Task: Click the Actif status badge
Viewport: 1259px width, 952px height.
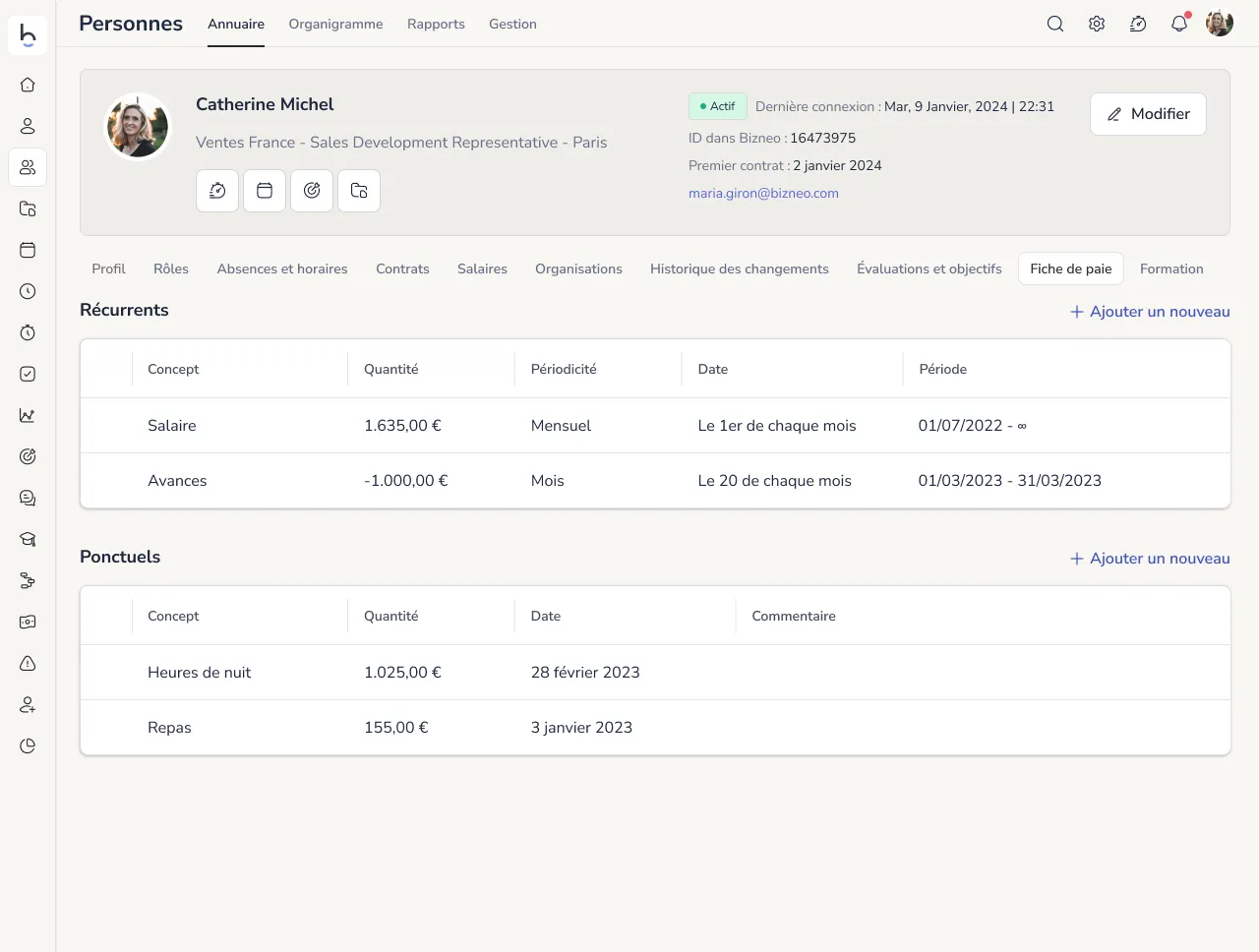Action: coord(718,106)
